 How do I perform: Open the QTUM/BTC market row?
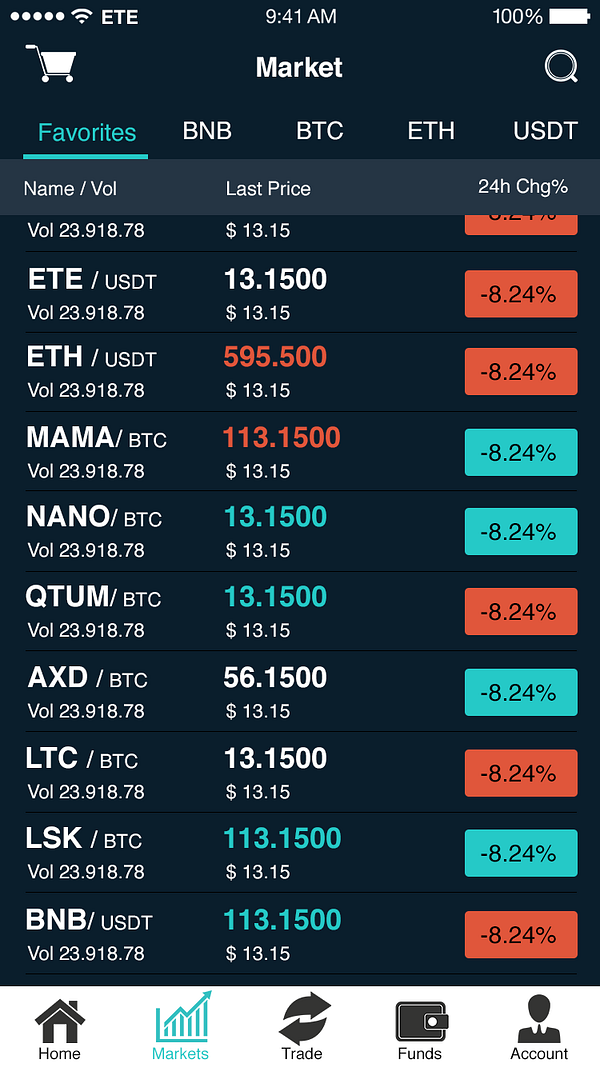(x=301, y=611)
